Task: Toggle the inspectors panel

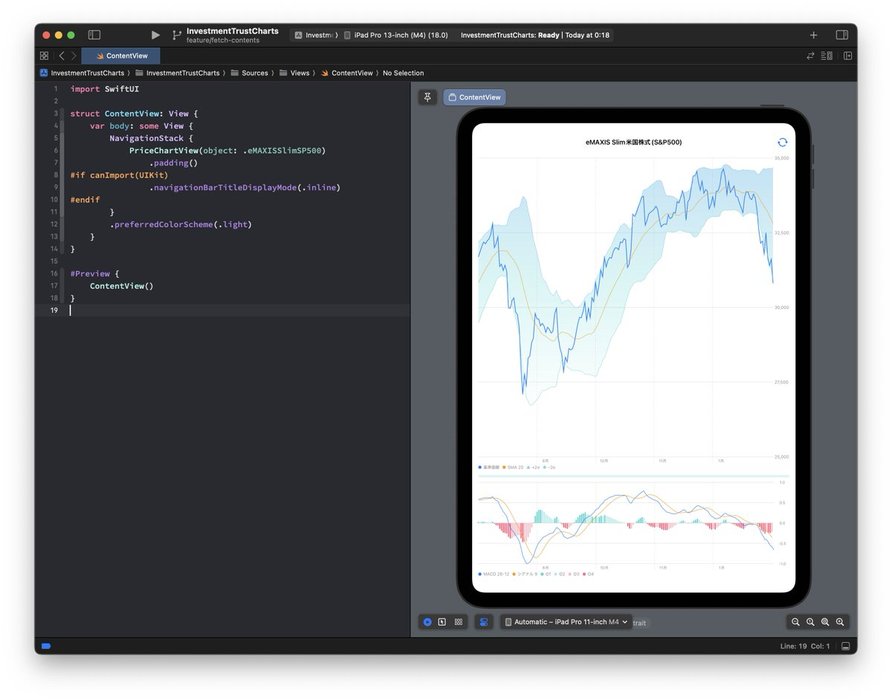Action: [842, 35]
